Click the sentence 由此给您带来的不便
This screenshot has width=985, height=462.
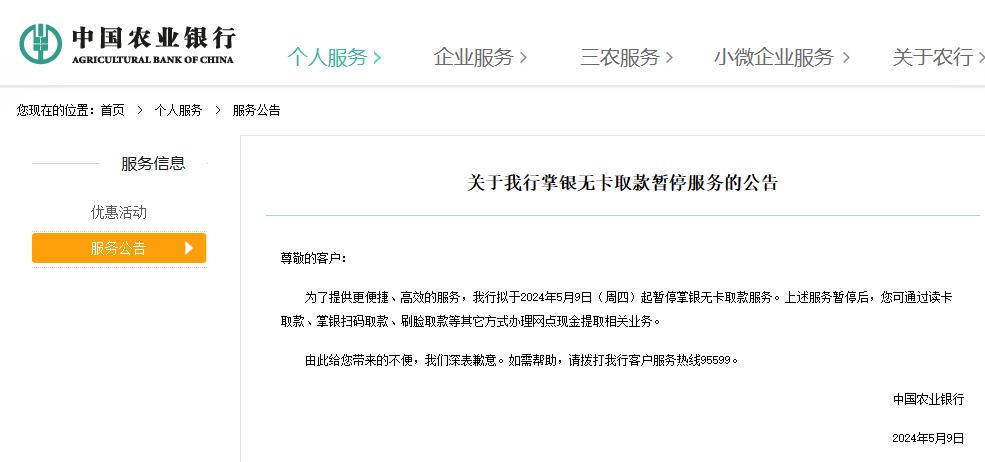361,361
